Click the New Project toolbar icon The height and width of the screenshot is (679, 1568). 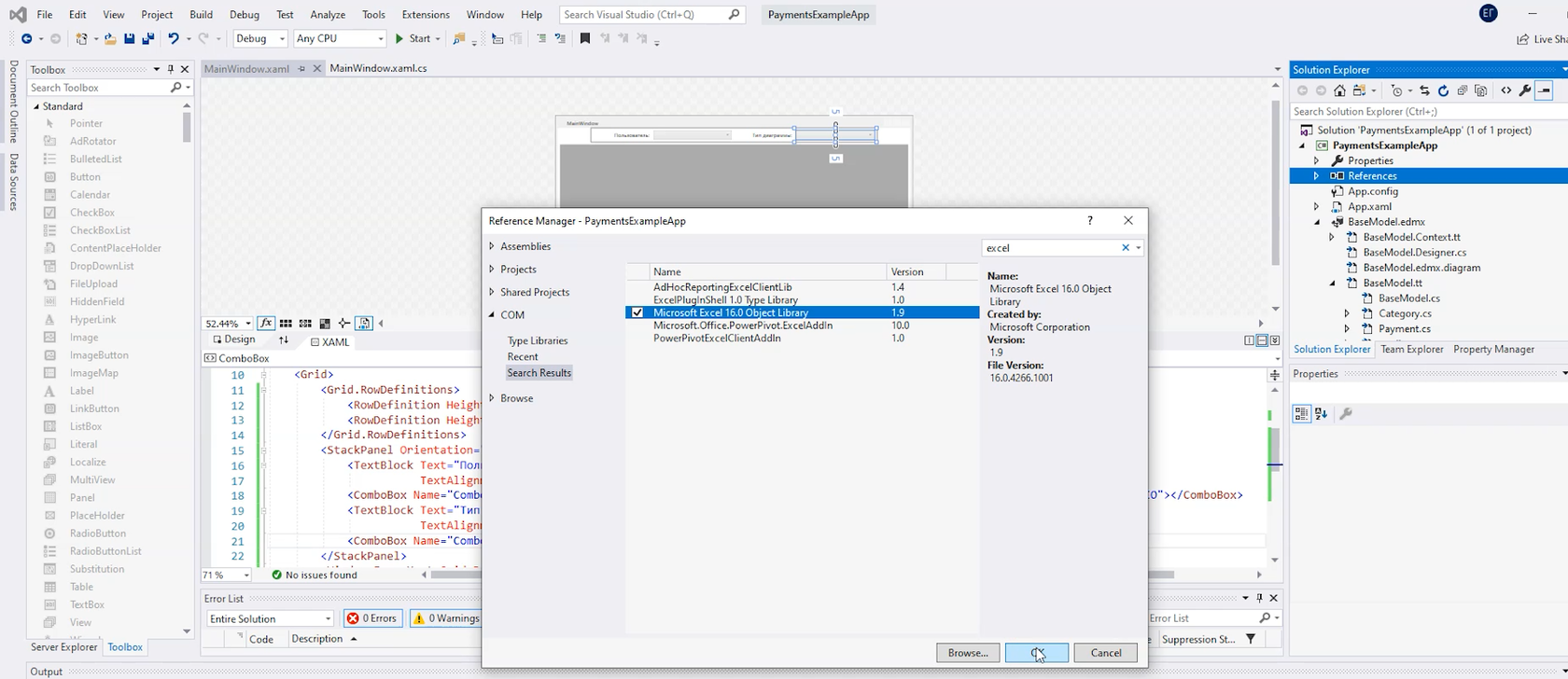point(81,38)
